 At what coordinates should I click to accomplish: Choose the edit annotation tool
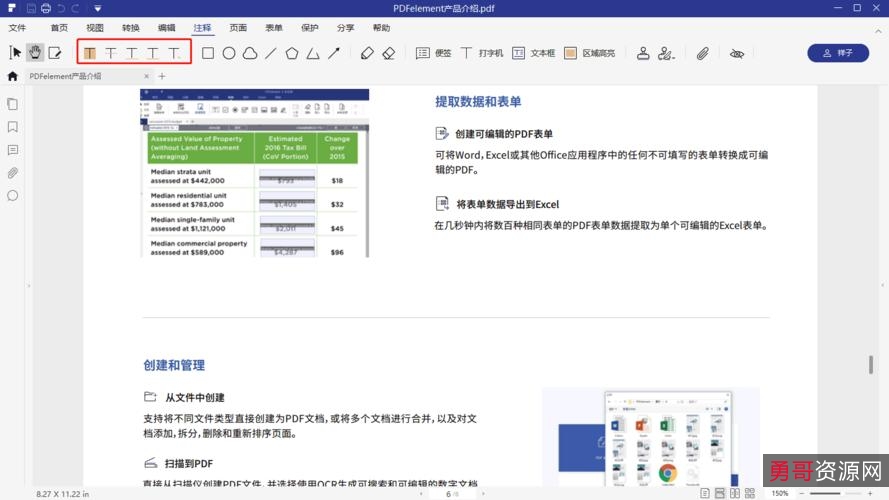[55, 53]
